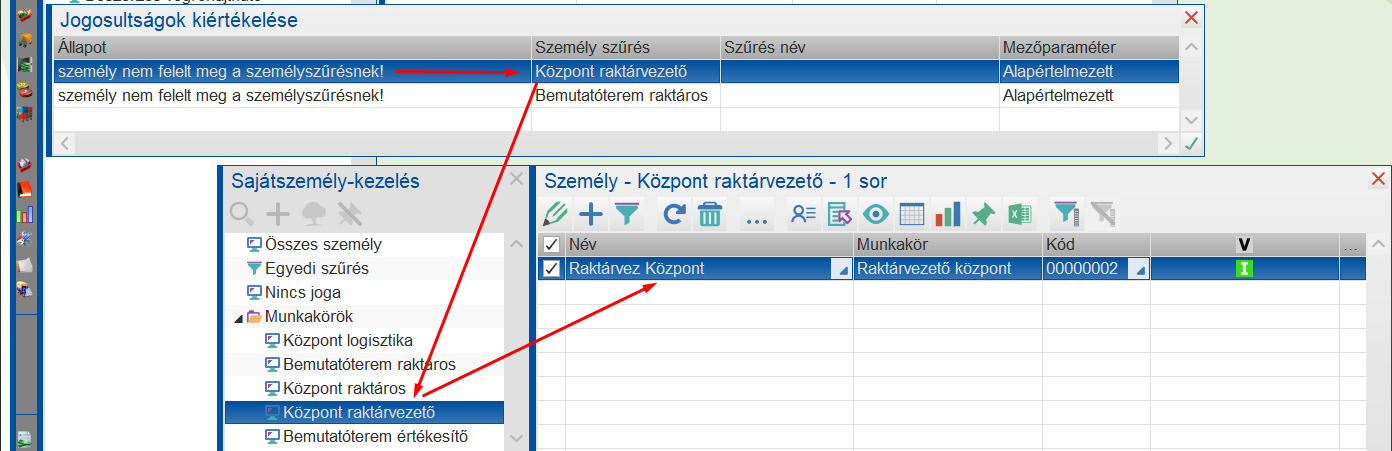Viewport: 1392px width, 451px height.
Task: Open dropdown arrow in 00000002 code cell
Action: (x=1139, y=269)
